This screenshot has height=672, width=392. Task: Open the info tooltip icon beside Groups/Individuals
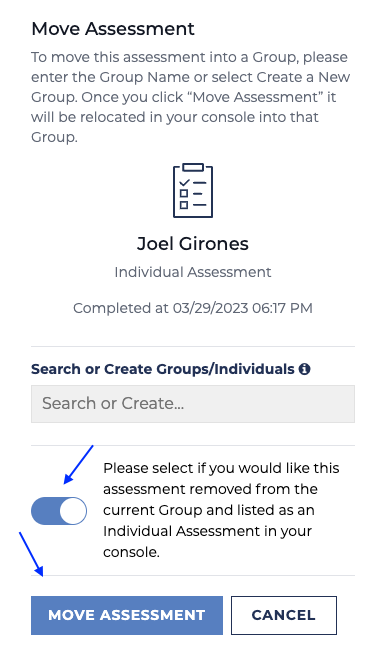305,369
